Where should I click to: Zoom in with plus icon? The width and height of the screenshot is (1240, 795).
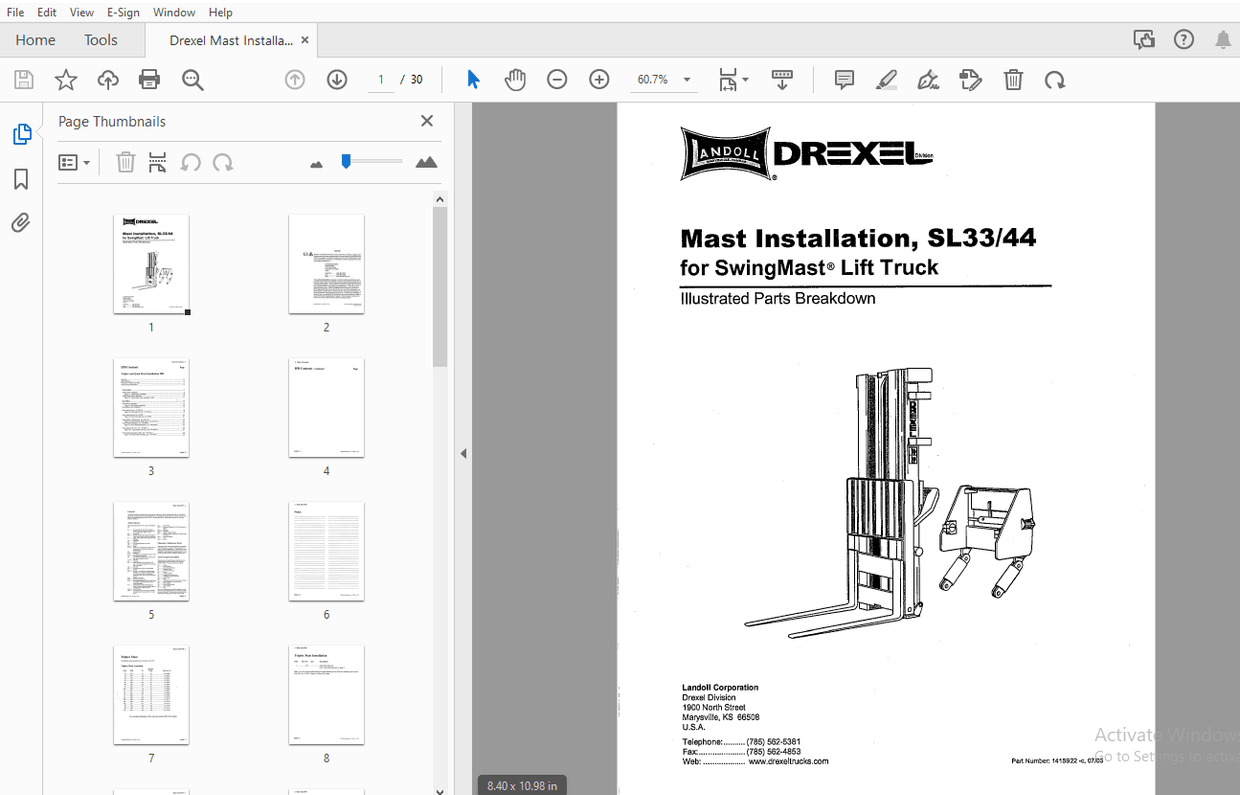coord(599,80)
